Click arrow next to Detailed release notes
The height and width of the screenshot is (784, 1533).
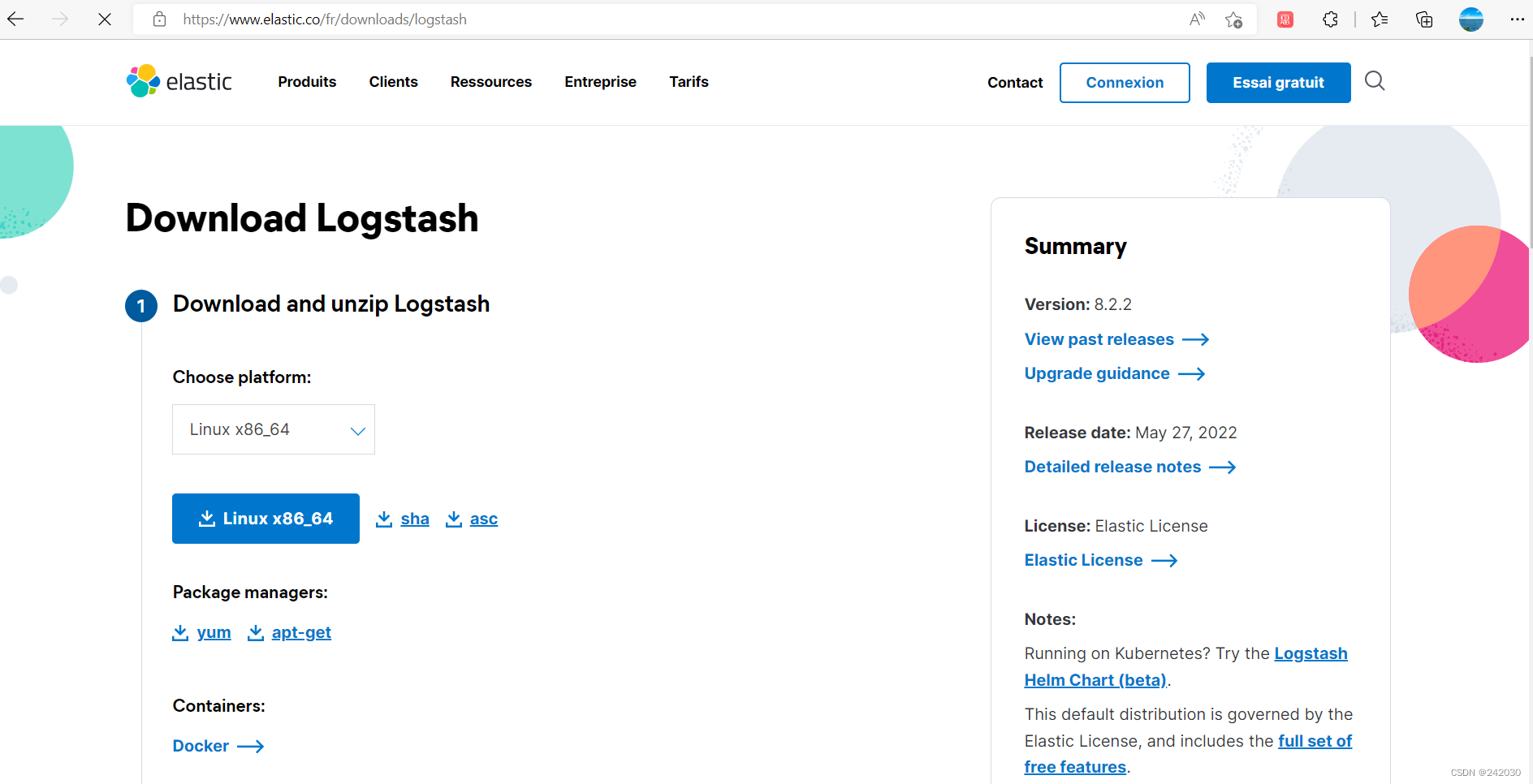click(x=1223, y=467)
